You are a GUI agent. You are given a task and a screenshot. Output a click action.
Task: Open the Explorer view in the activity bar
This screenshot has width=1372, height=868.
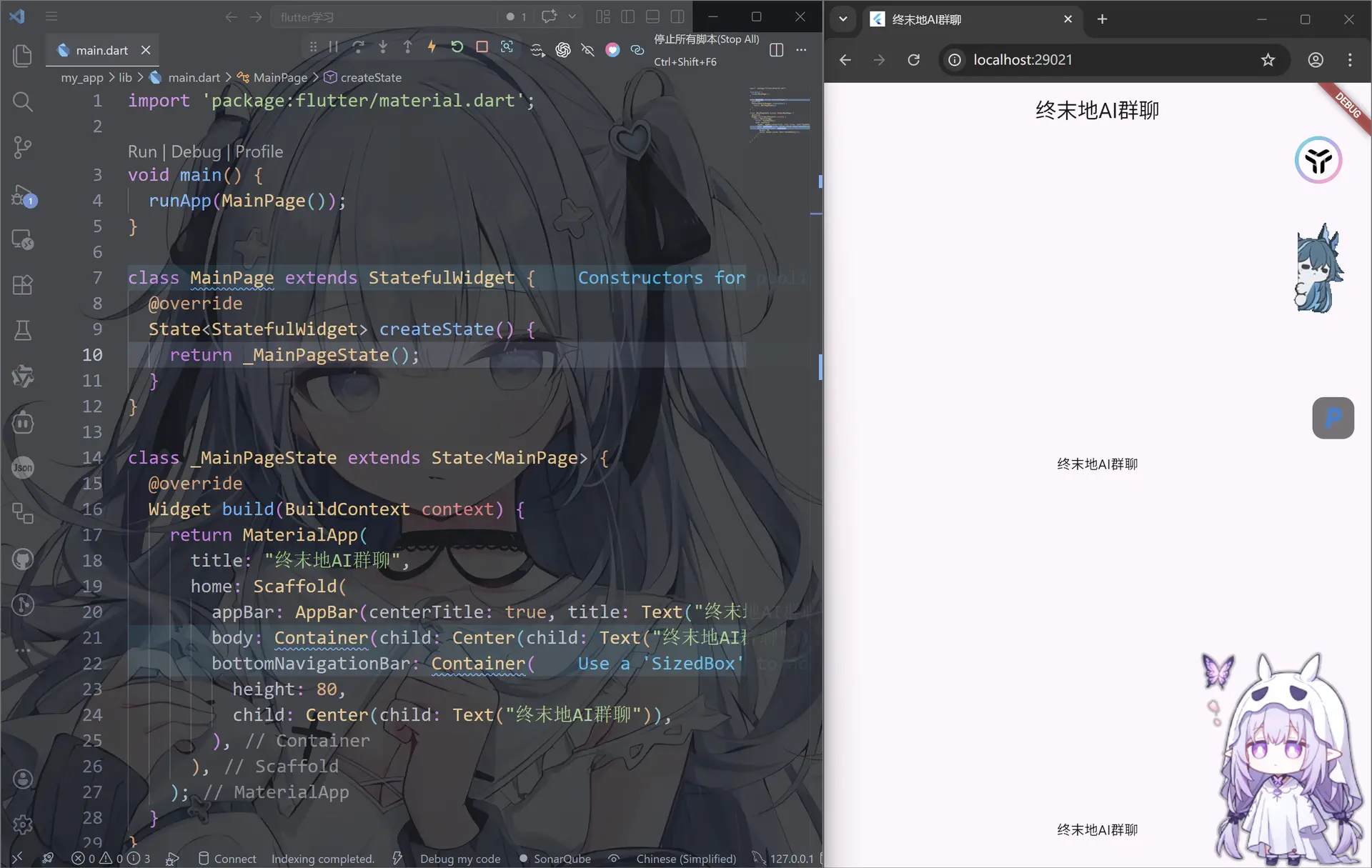(x=23, y=56)
